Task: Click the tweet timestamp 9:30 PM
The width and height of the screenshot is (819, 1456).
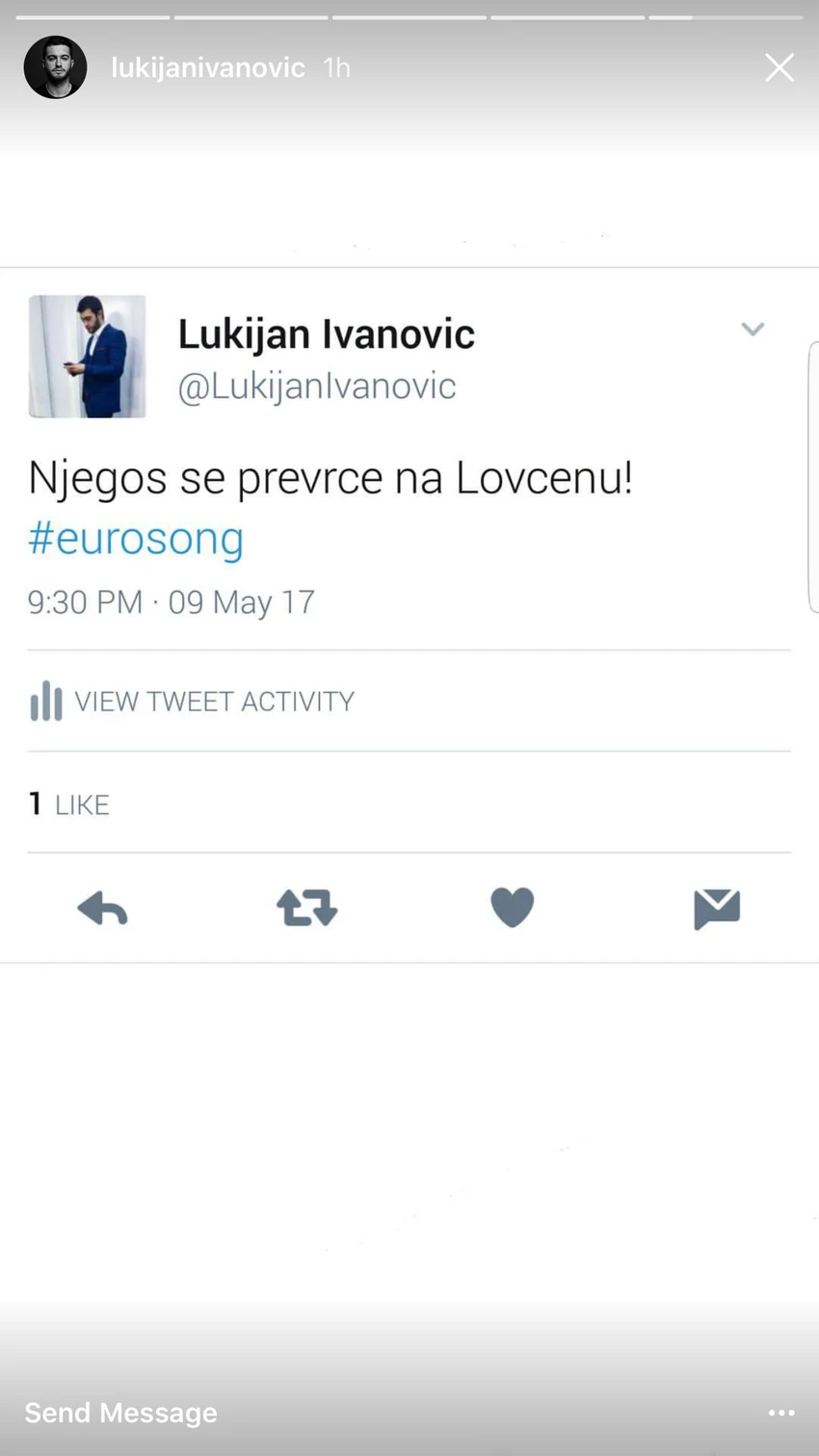Action: (x=85, y=602)
